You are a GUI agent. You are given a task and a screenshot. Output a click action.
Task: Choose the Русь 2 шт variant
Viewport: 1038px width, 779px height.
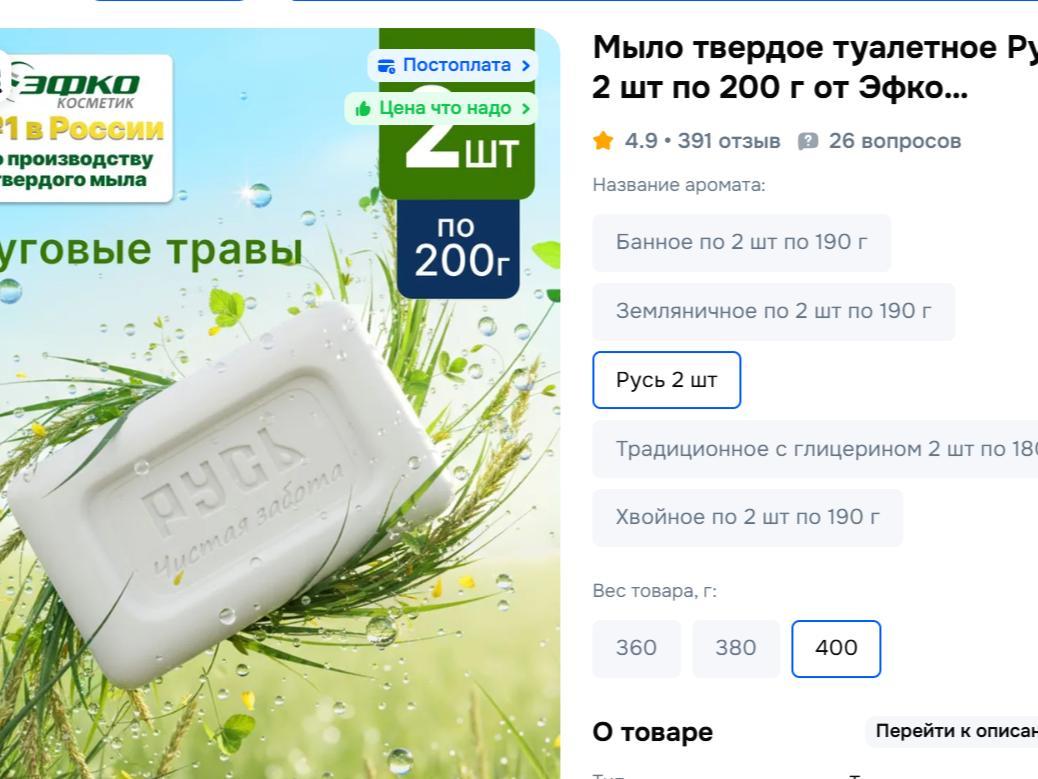coord(667,380)
